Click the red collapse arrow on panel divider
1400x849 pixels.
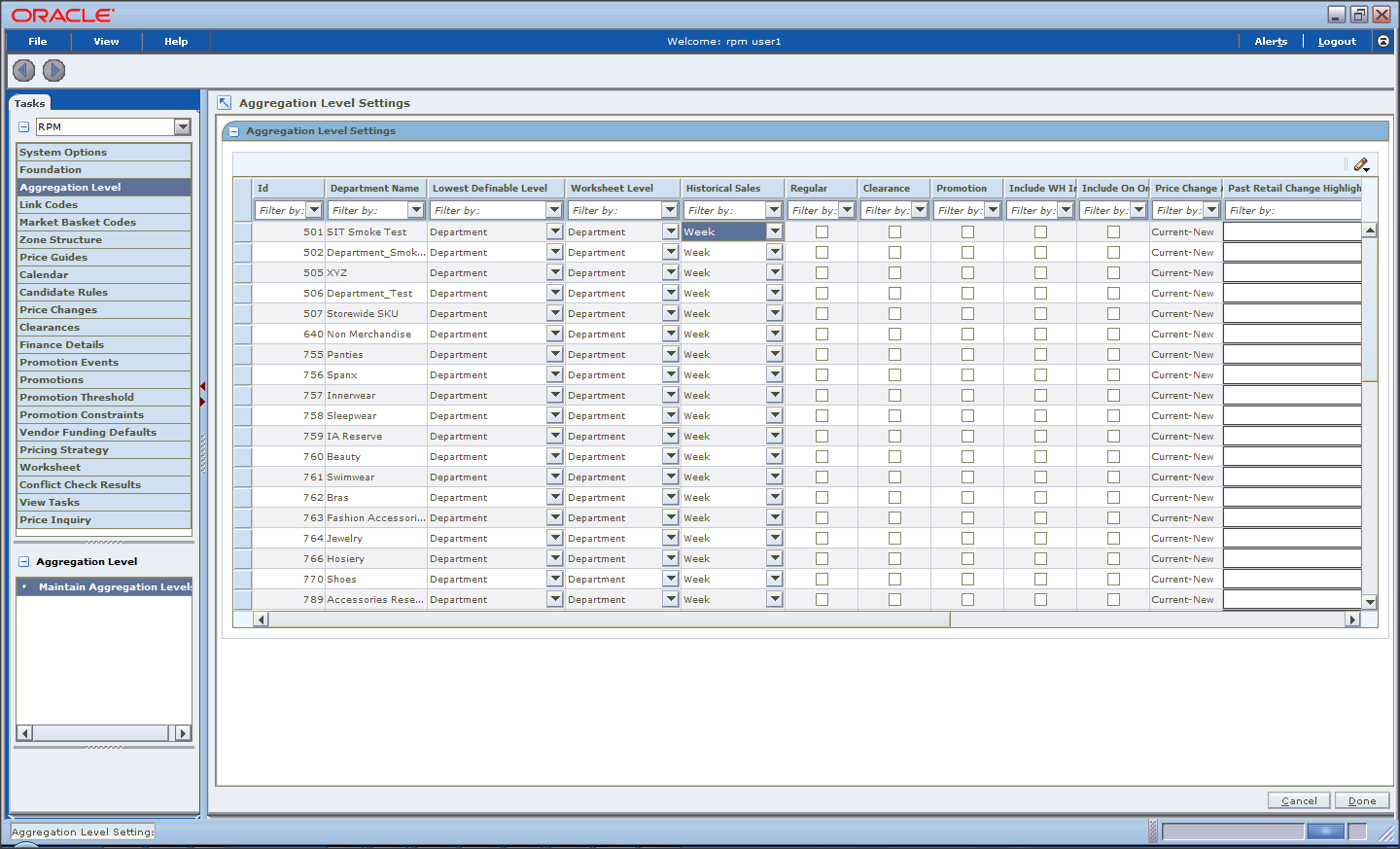coord(202,386)
